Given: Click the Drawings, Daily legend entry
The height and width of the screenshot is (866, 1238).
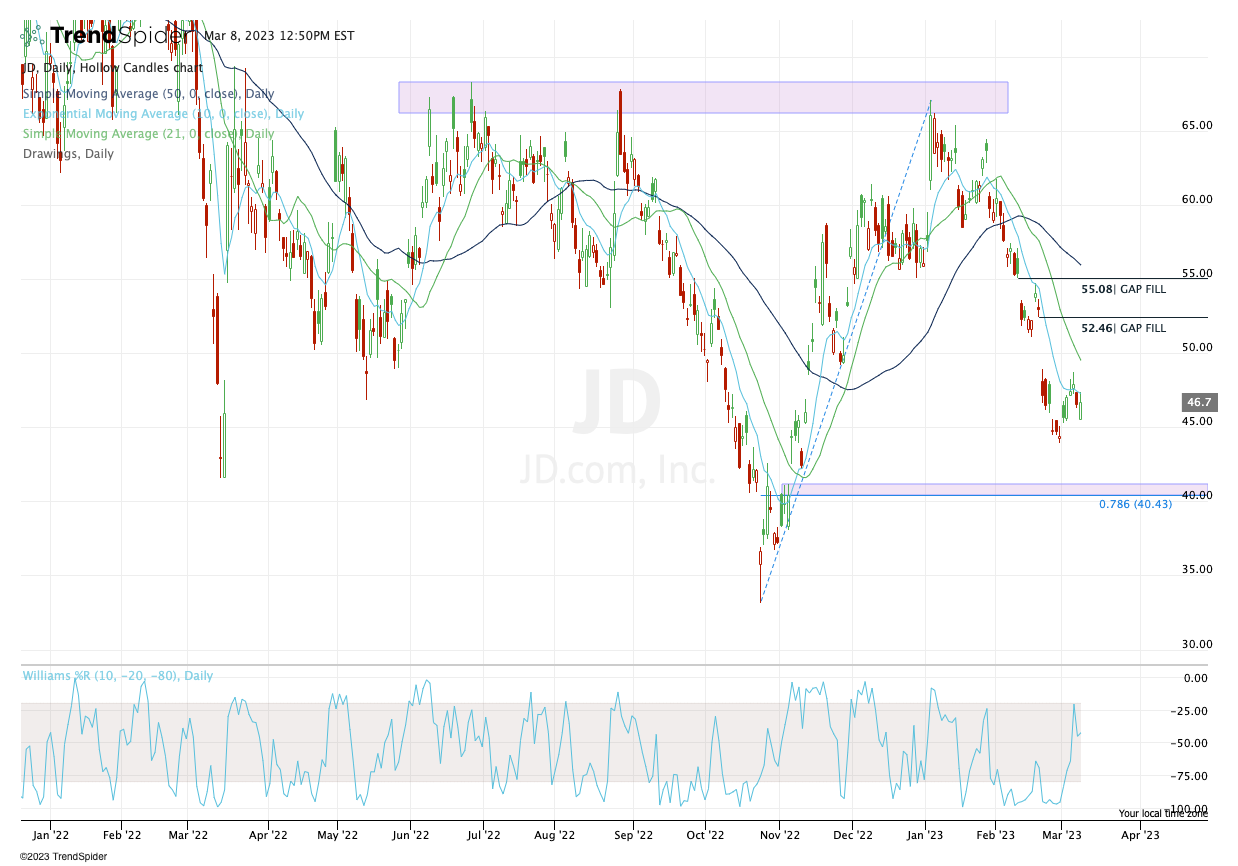Looking at the screenshot, I should [x=68, y=154].
